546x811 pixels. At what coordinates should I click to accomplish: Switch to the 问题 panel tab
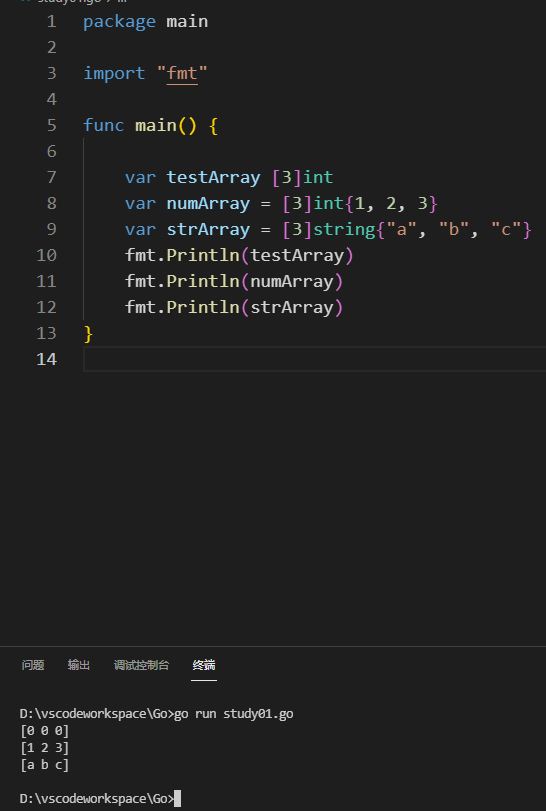33,665
